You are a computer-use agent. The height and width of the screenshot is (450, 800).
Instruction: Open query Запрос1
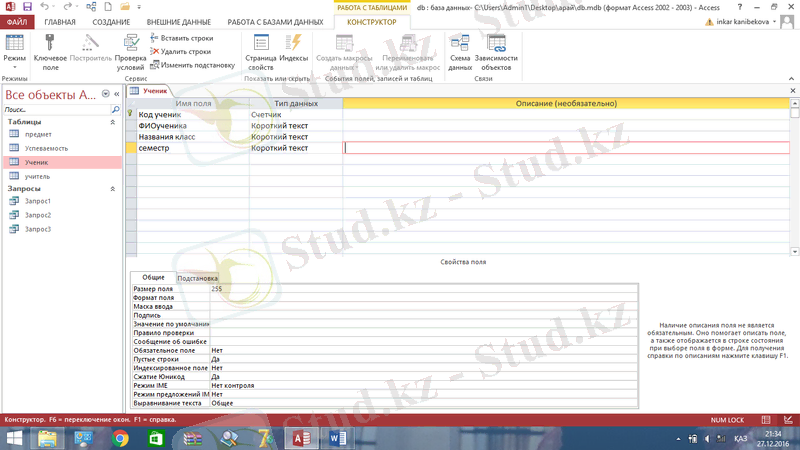click(38, 201)
